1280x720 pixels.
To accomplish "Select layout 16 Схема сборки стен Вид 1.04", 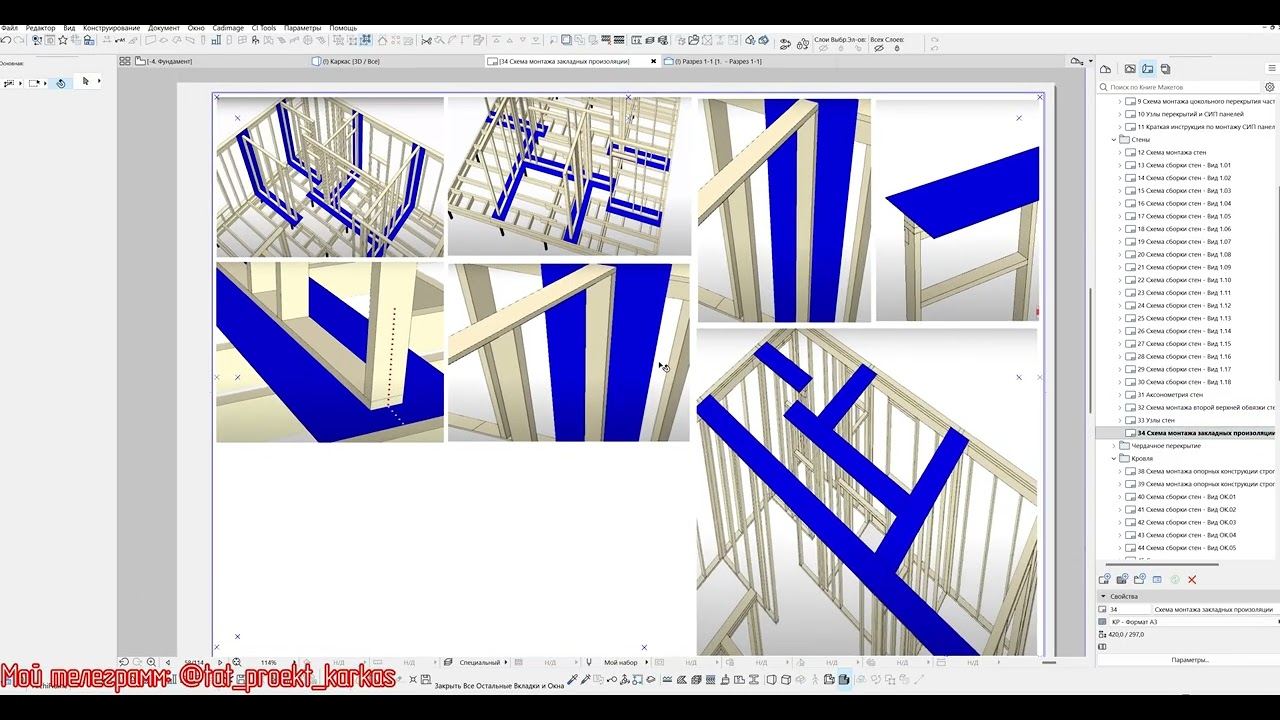I will (x=1183, y=204).
